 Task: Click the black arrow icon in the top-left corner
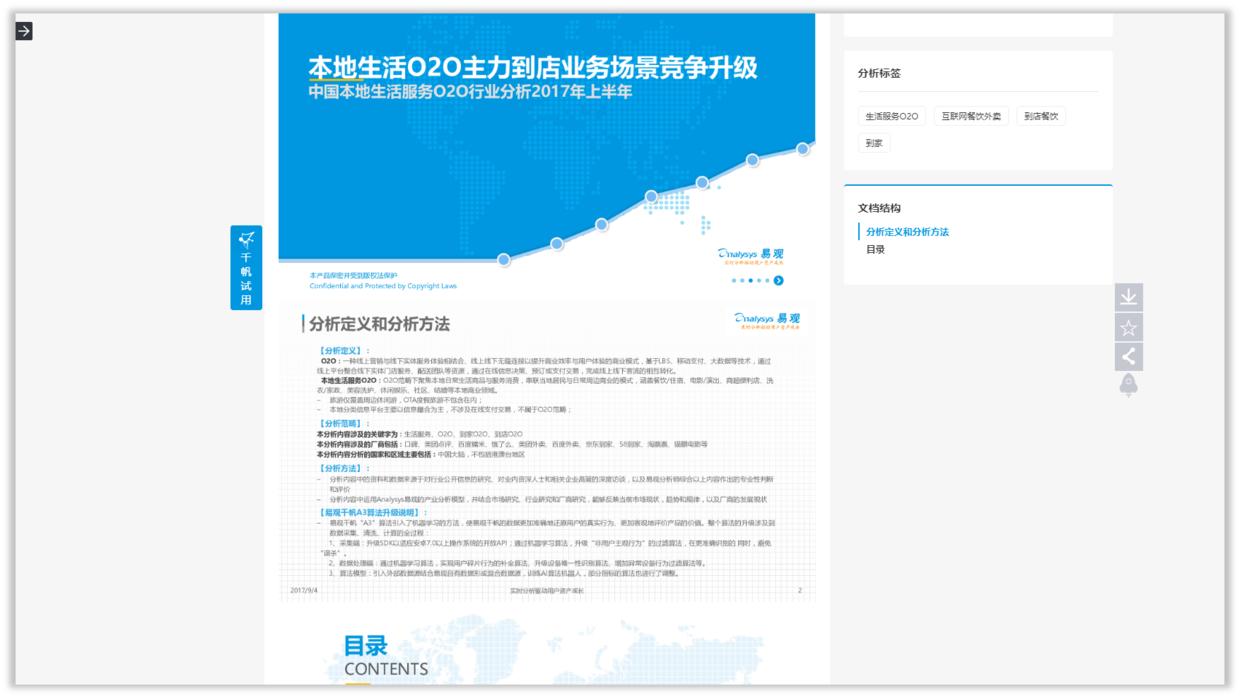pyautogui.click(x=22, y=32)
